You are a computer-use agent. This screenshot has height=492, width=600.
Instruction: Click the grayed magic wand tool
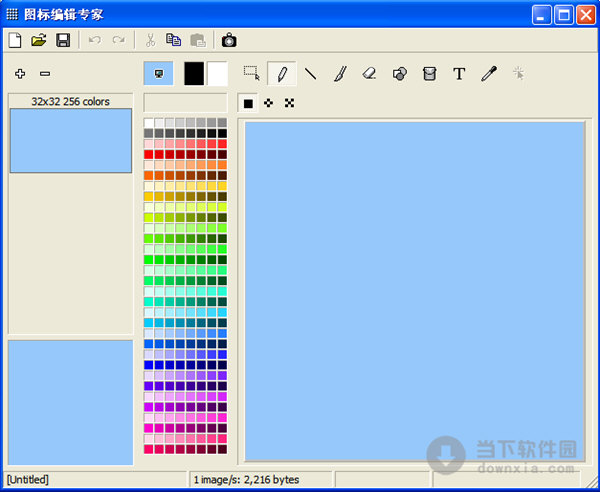[518, 73]
